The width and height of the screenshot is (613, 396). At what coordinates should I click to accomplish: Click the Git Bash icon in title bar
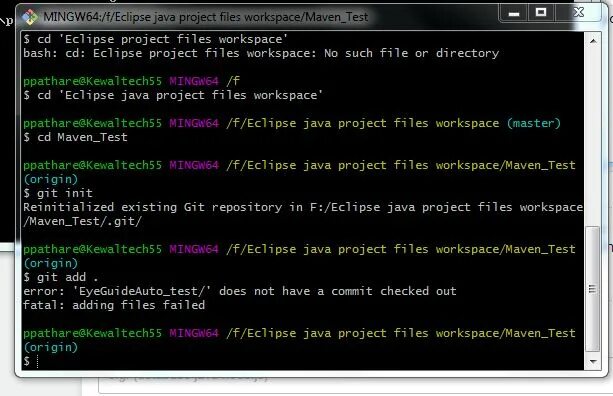click(30, 17)
